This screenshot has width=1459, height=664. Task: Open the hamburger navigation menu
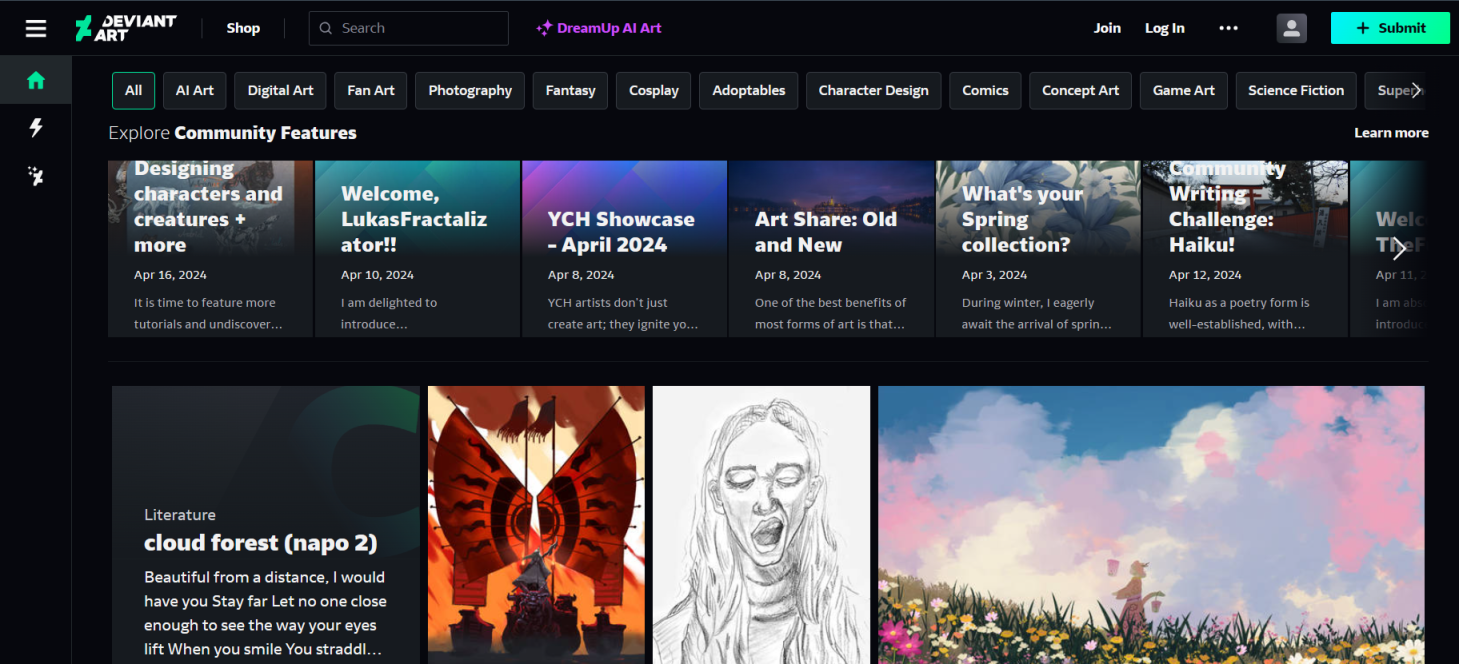click(x=36, y=28)
